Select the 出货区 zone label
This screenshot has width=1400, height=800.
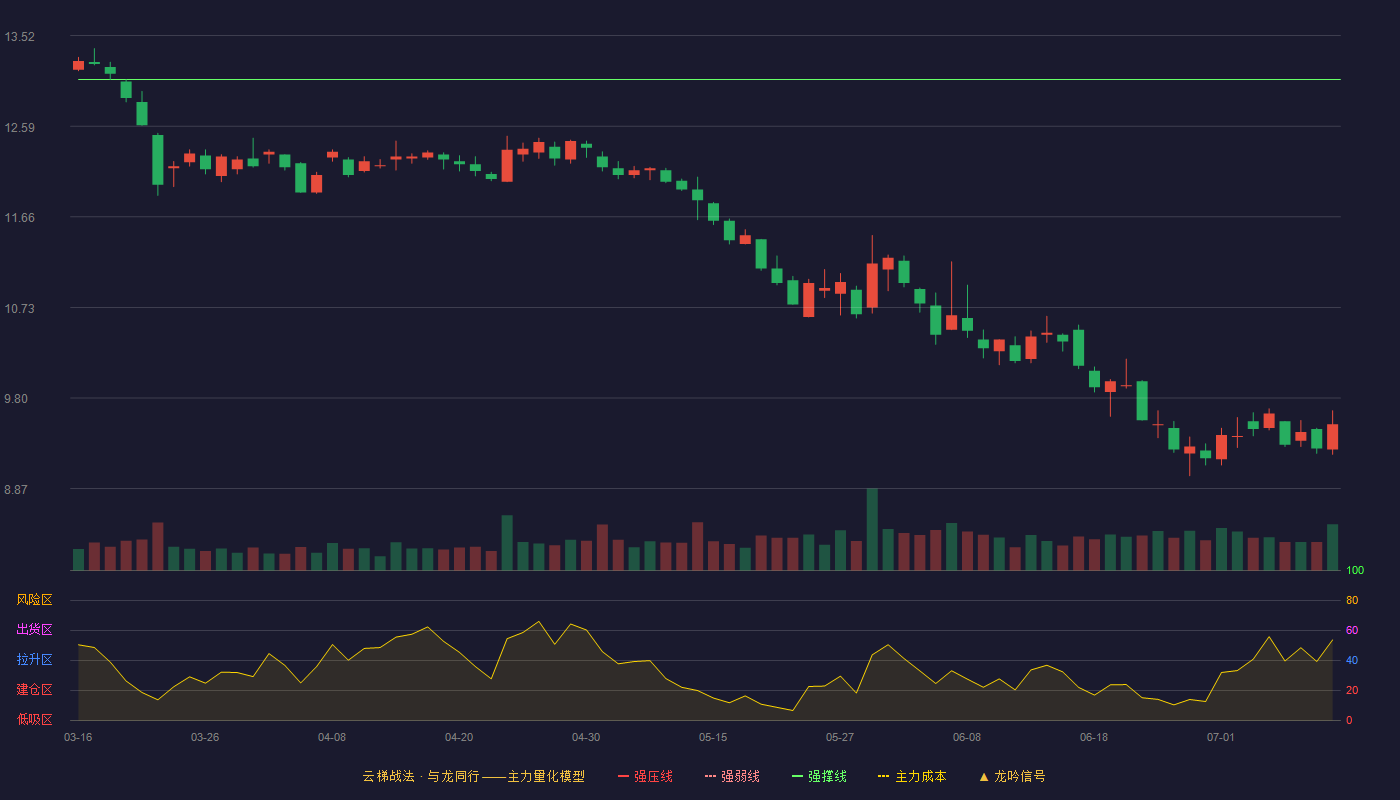click(x=34, y=630)
